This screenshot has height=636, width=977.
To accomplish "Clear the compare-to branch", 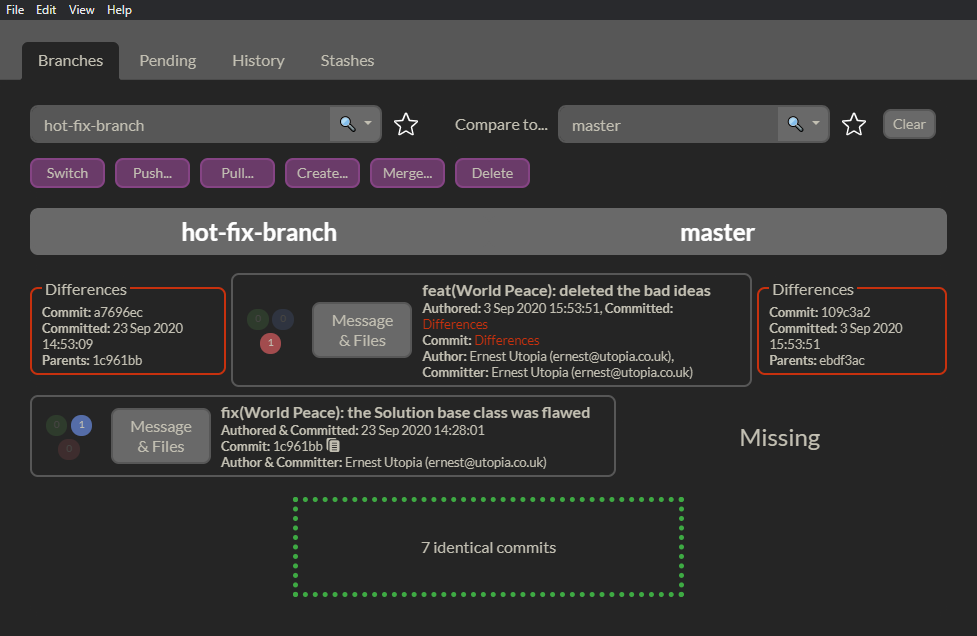I will [x=909, y=124].
